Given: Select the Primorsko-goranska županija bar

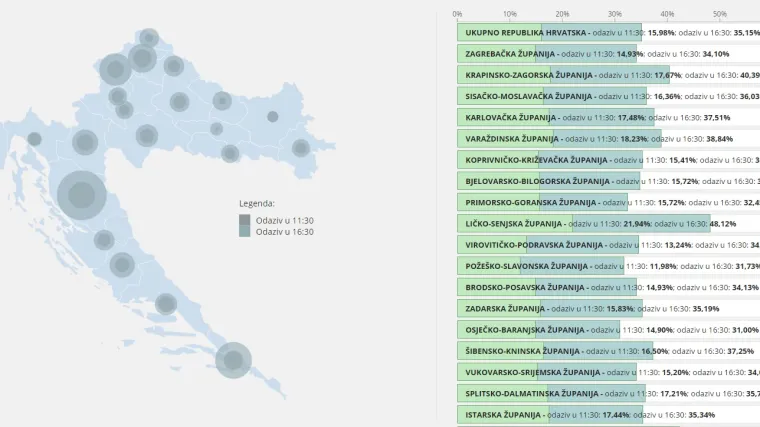Looking at the screenshot, I should click(x=542, y=203).
